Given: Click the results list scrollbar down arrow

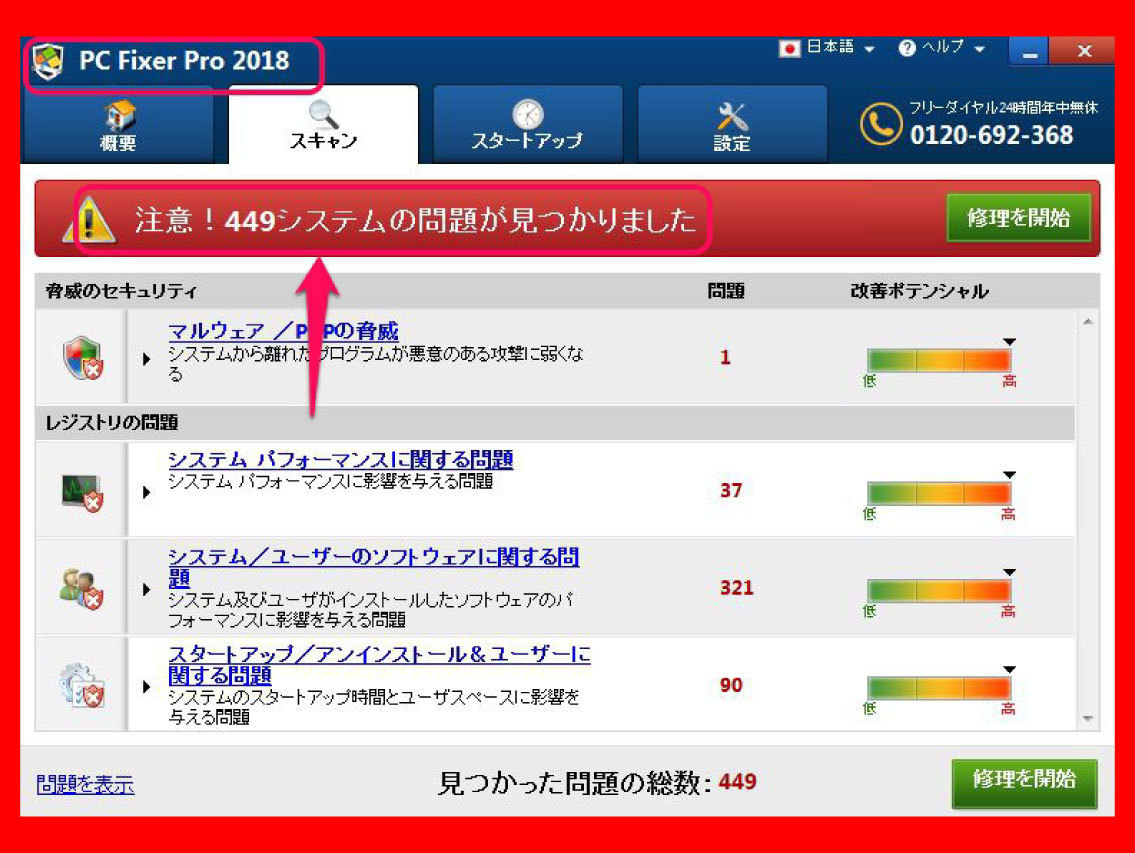Looking at the screenshot, I should pyautogui.click(x=1087, y=719).
